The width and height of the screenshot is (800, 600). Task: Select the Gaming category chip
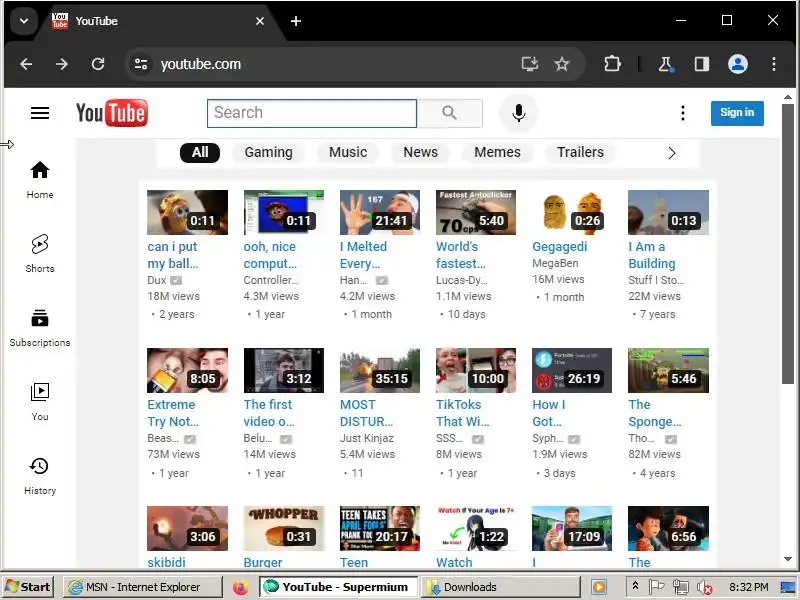(x=268, y=153)
